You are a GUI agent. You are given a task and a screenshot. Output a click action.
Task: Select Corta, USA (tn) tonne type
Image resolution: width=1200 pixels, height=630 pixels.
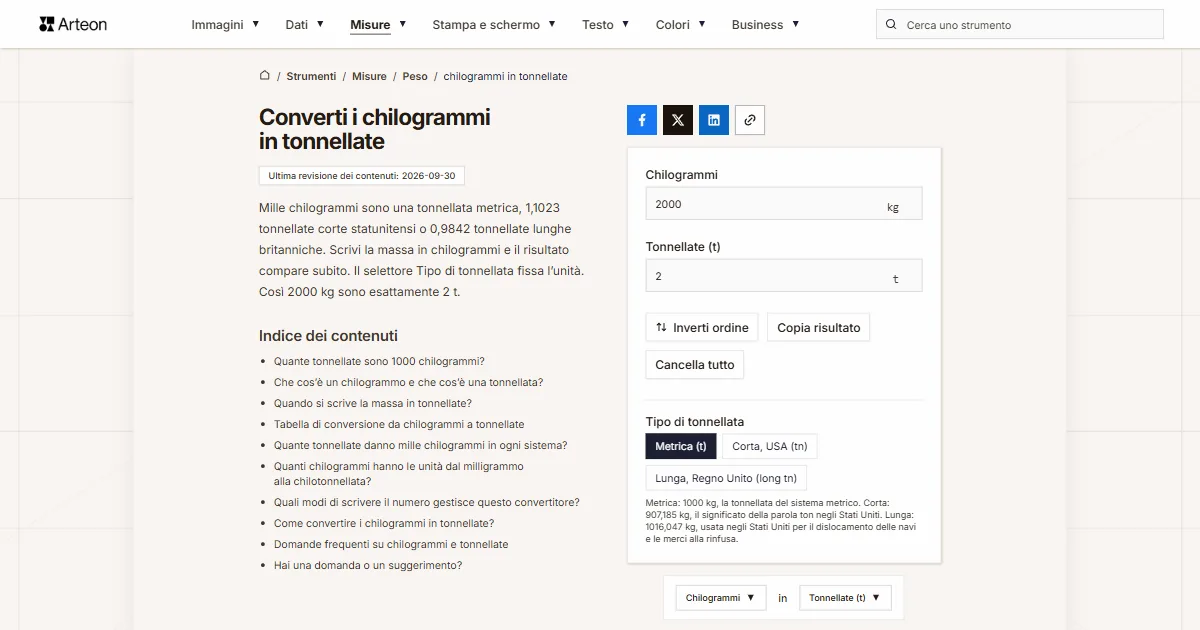click(770, 446)
